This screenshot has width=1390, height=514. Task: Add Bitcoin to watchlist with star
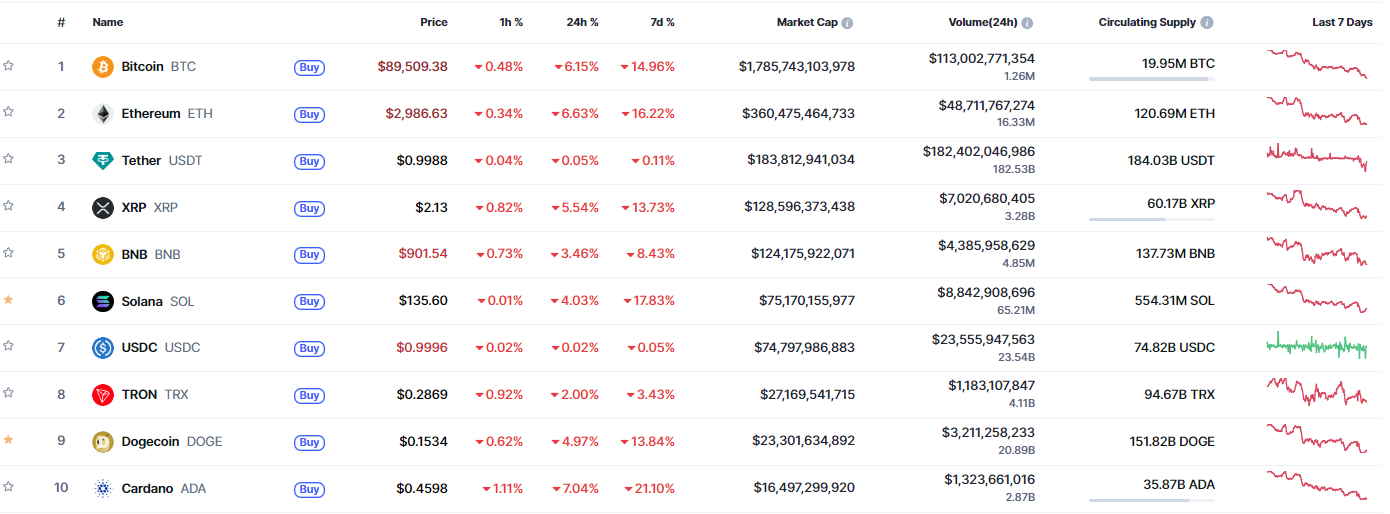[9, 66]
